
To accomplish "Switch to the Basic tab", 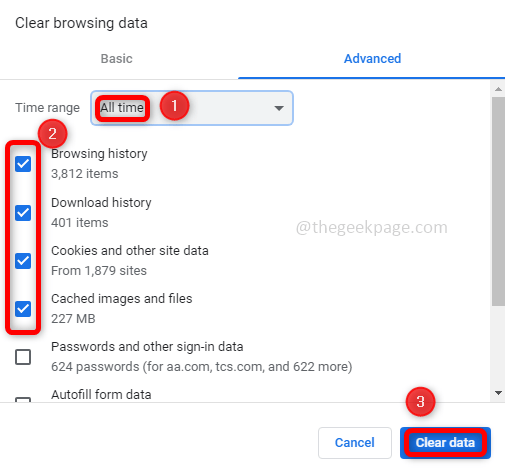I will point(117,59).
